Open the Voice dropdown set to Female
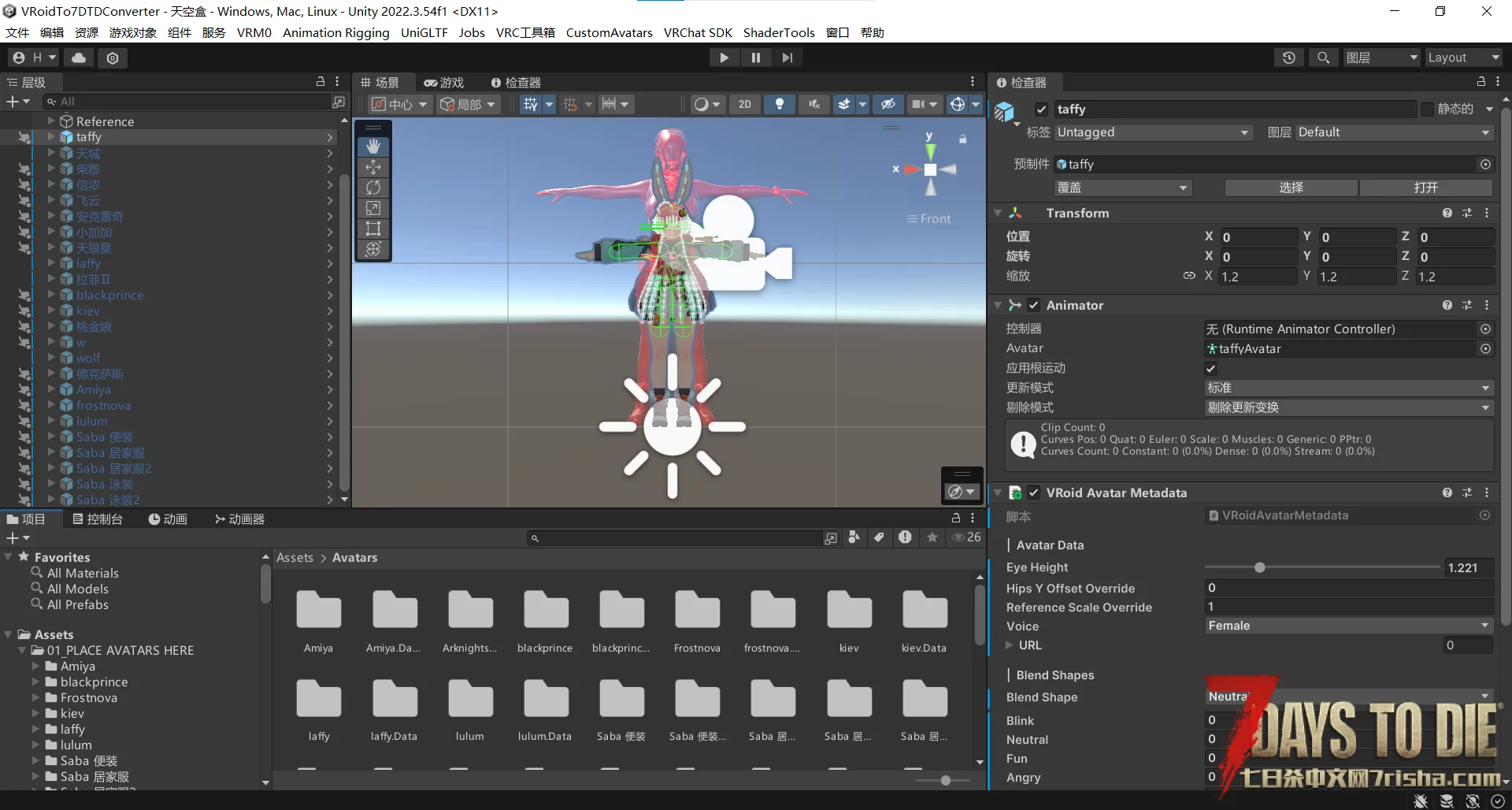1512x810 pixels. (x=1347, y=626)
